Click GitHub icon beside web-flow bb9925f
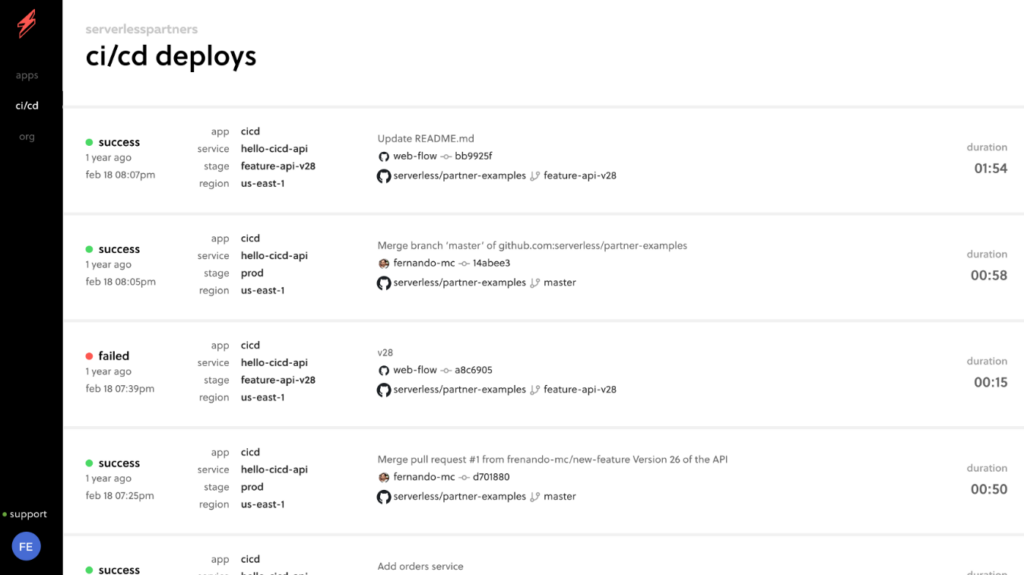1024x575 pixels. click(x=383, y=156)
